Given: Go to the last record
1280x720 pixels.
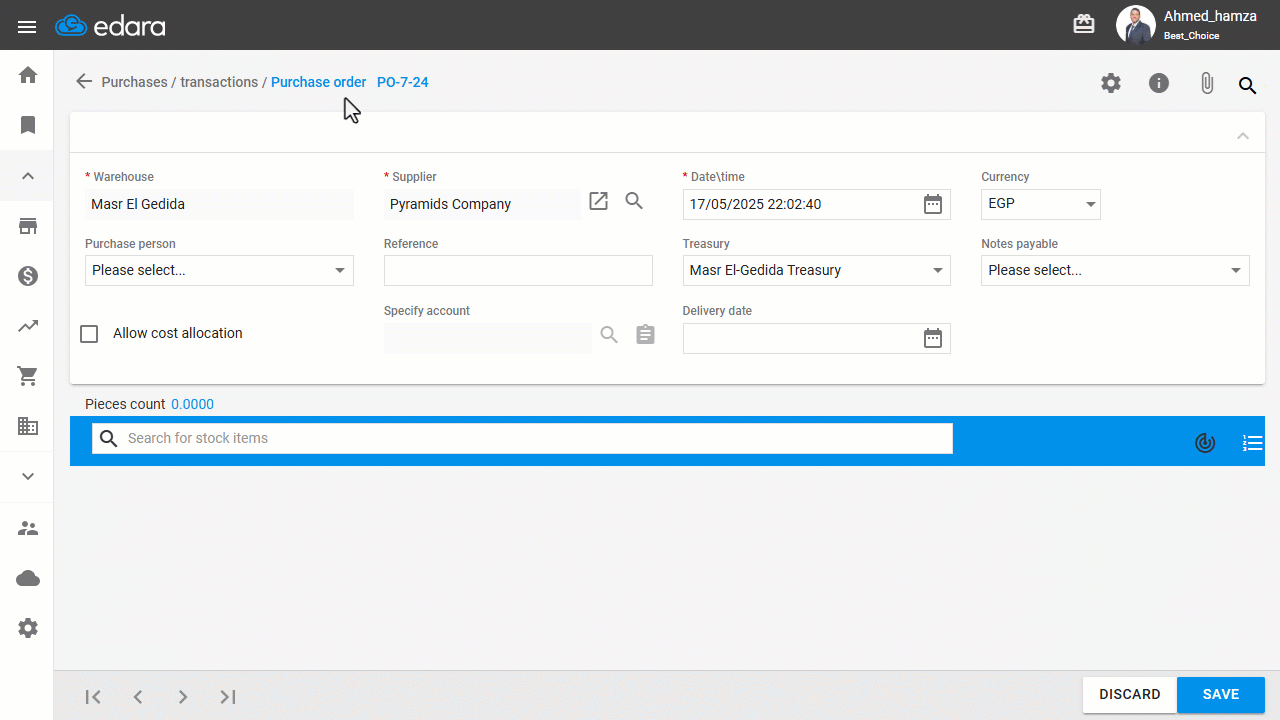Looking at the screenshot, I should click(228, 697).
